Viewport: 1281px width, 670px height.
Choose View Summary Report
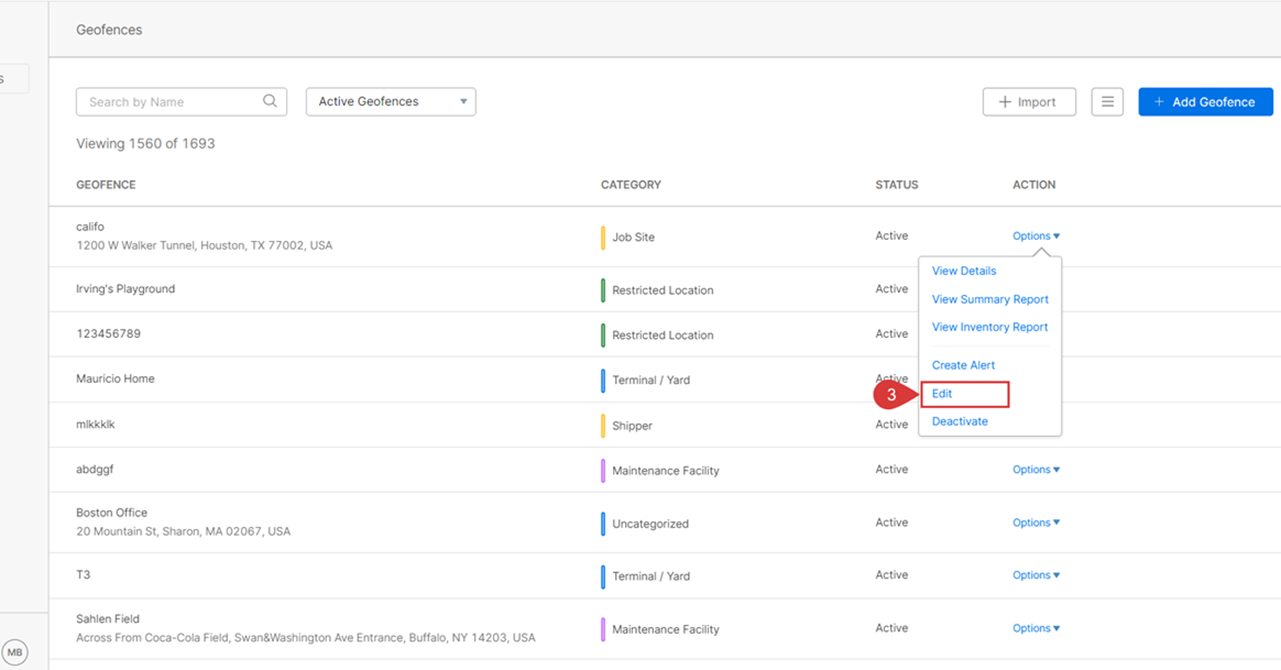point(990,299)
